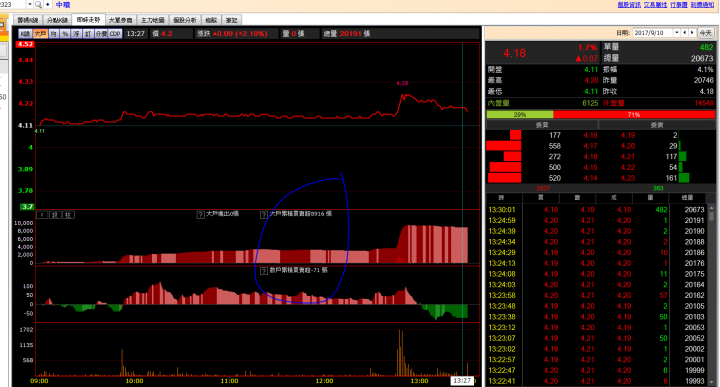Click the ? help icon in big-holder panel corner
This screenshot has height=387, width=720.
(42, 215)
